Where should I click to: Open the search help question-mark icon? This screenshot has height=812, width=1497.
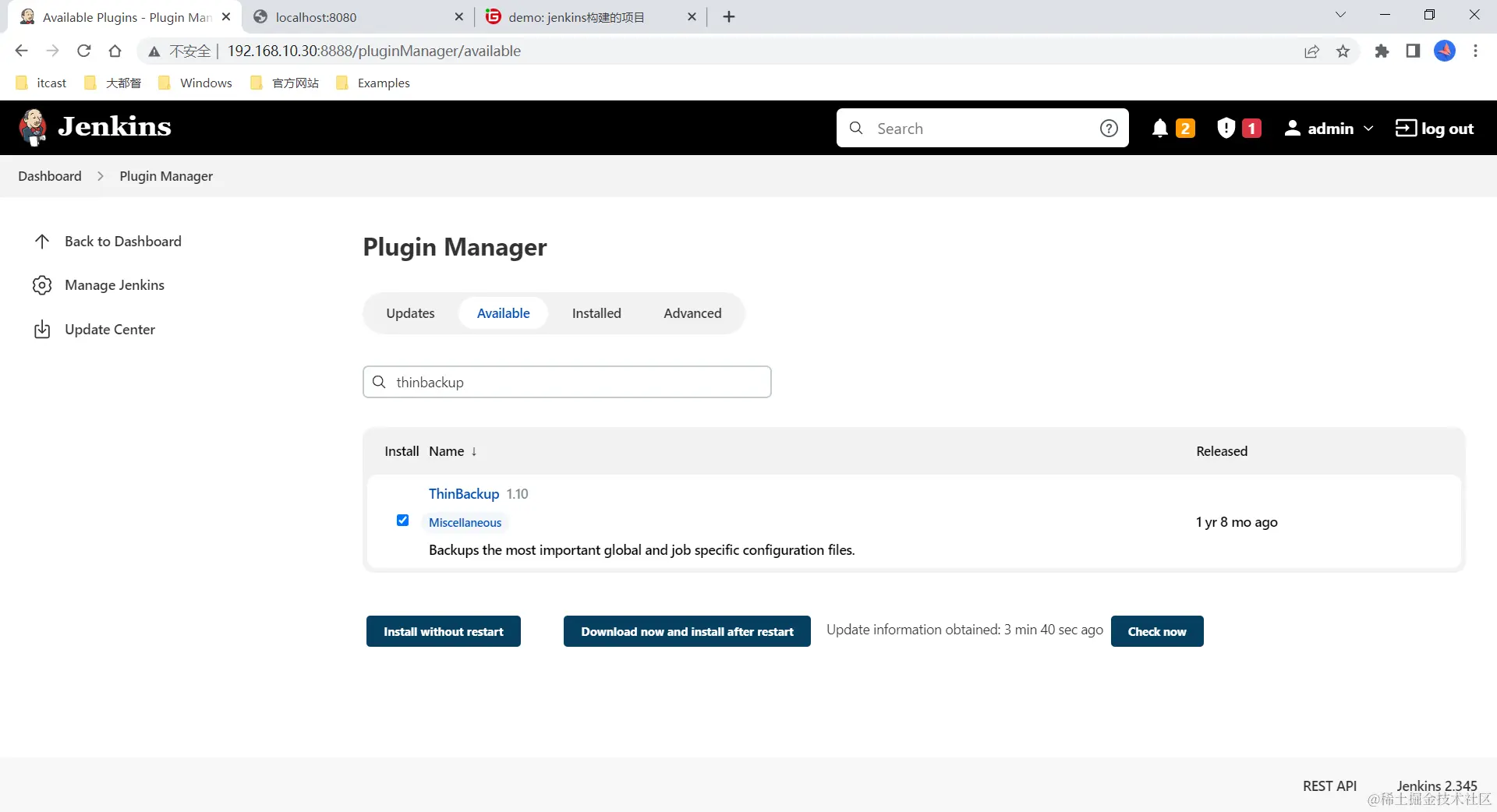point(1109,129)
